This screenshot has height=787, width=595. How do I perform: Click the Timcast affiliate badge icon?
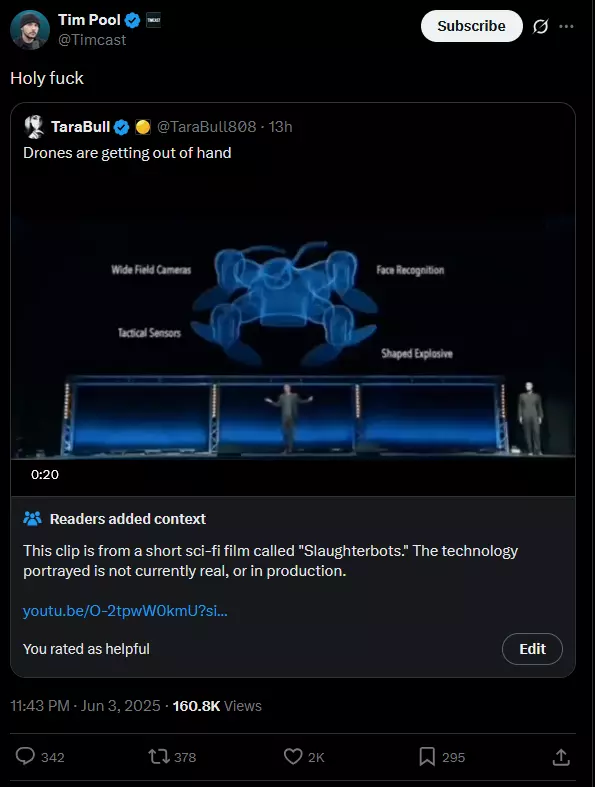(x=154, y=20)
